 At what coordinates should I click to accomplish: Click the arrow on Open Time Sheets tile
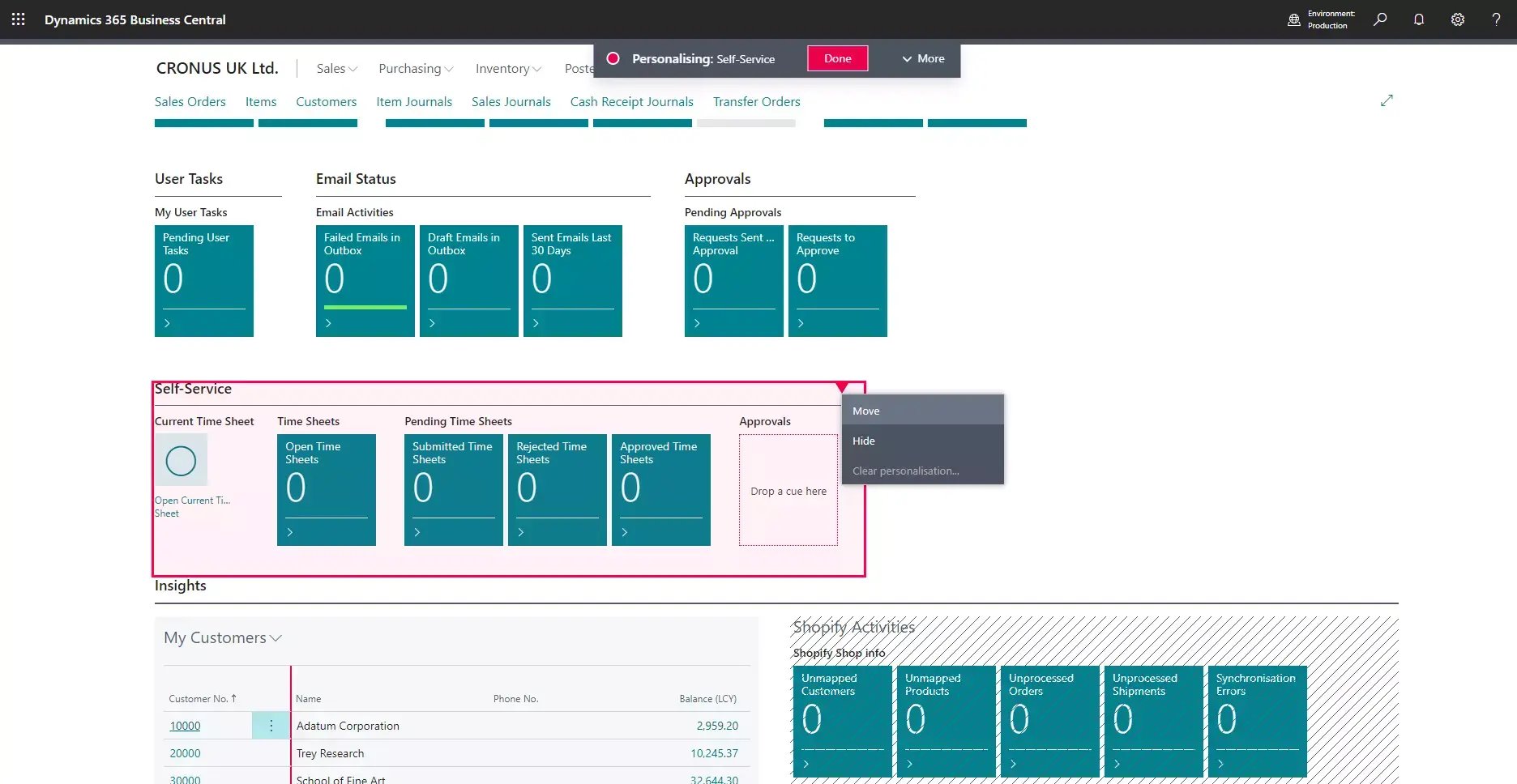[x=290, y=532]
